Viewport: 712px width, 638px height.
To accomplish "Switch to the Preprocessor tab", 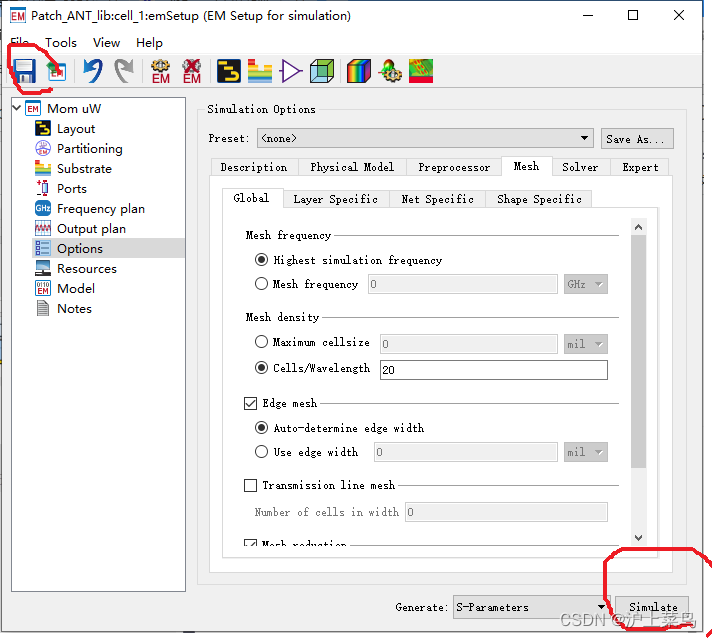I will tap(454, 167).
